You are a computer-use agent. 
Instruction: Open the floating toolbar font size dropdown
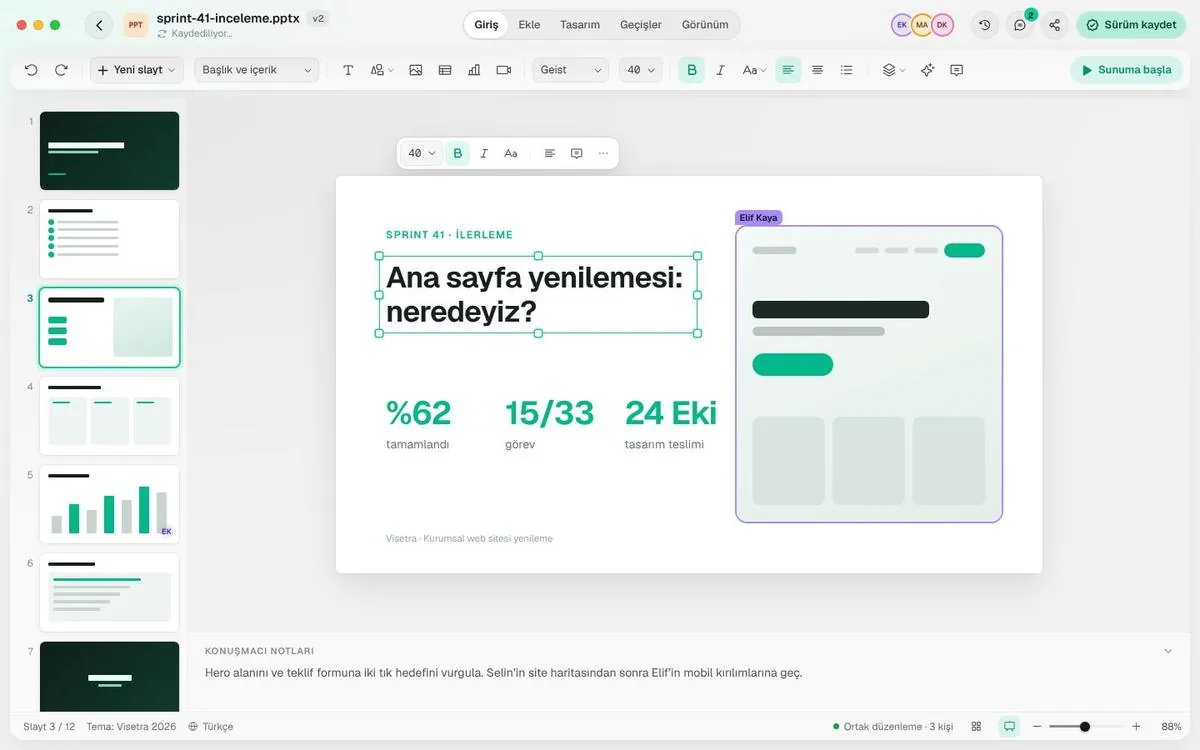(422, 153)
